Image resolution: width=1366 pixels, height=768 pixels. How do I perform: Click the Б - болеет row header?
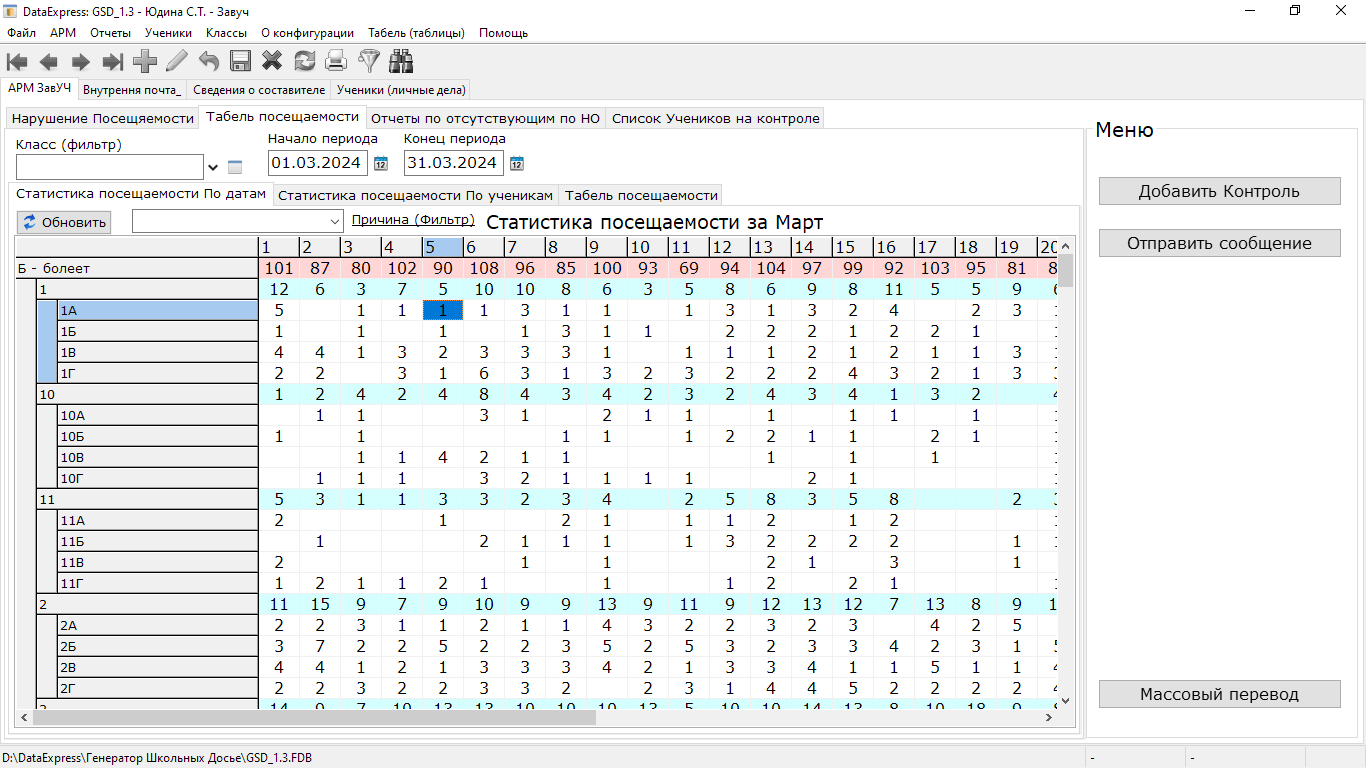136,268
